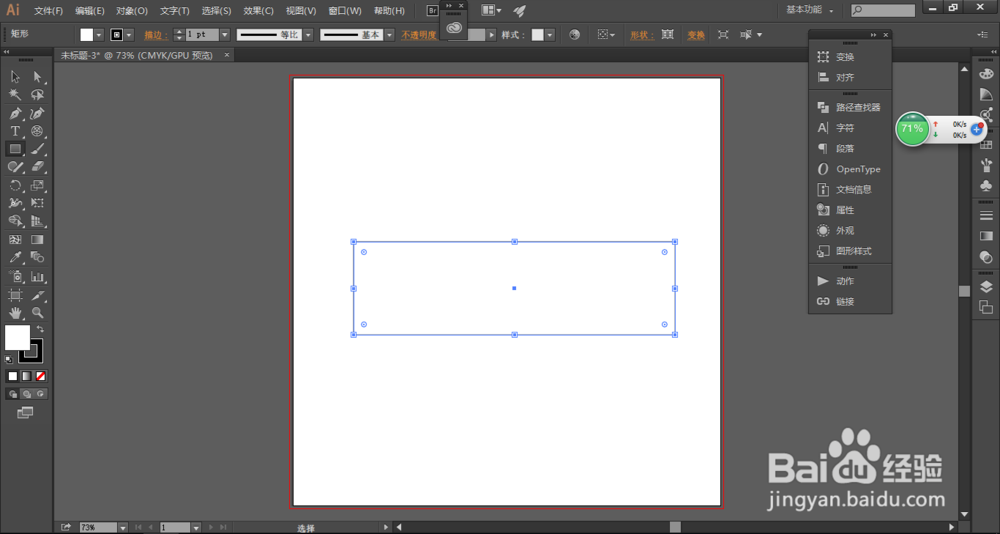This screenshot has width=1000, height=534.
Task: Open the 视图(V) menu
Action: tap(301, 11)
